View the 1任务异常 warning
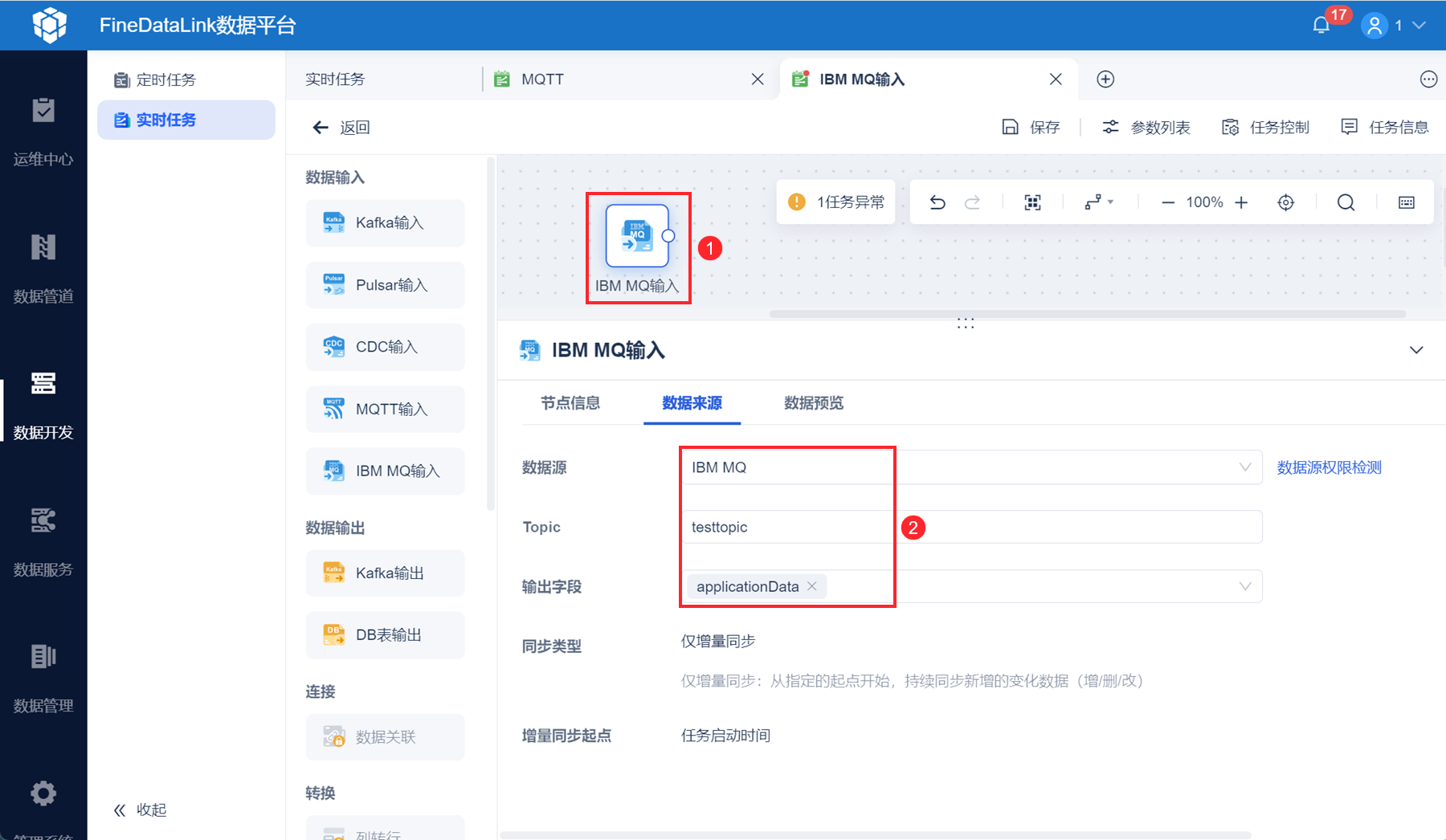 [x=836, y=202]
